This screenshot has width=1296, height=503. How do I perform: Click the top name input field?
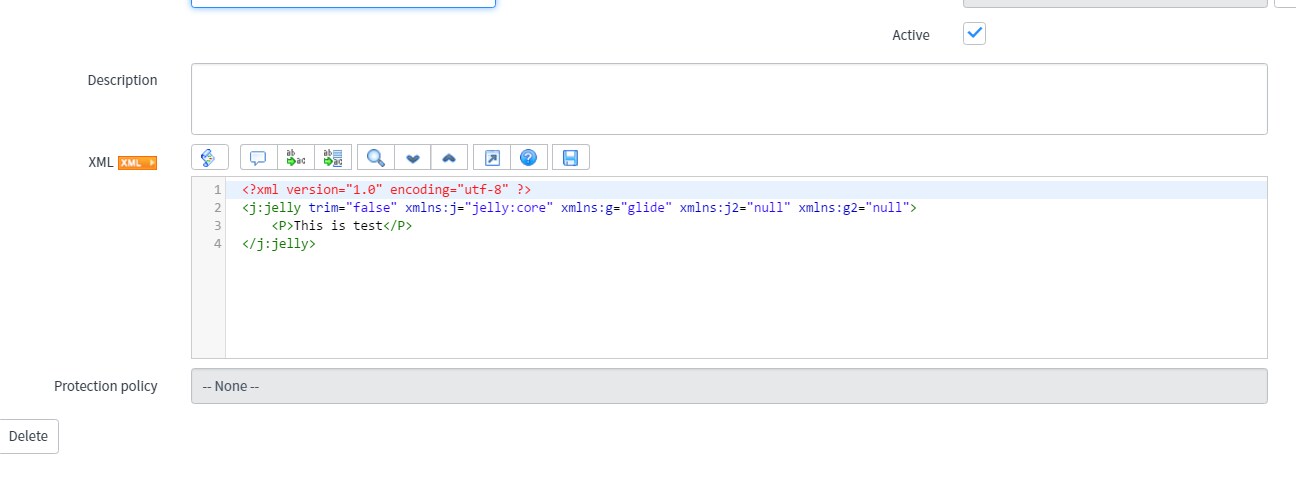point(343,4)
